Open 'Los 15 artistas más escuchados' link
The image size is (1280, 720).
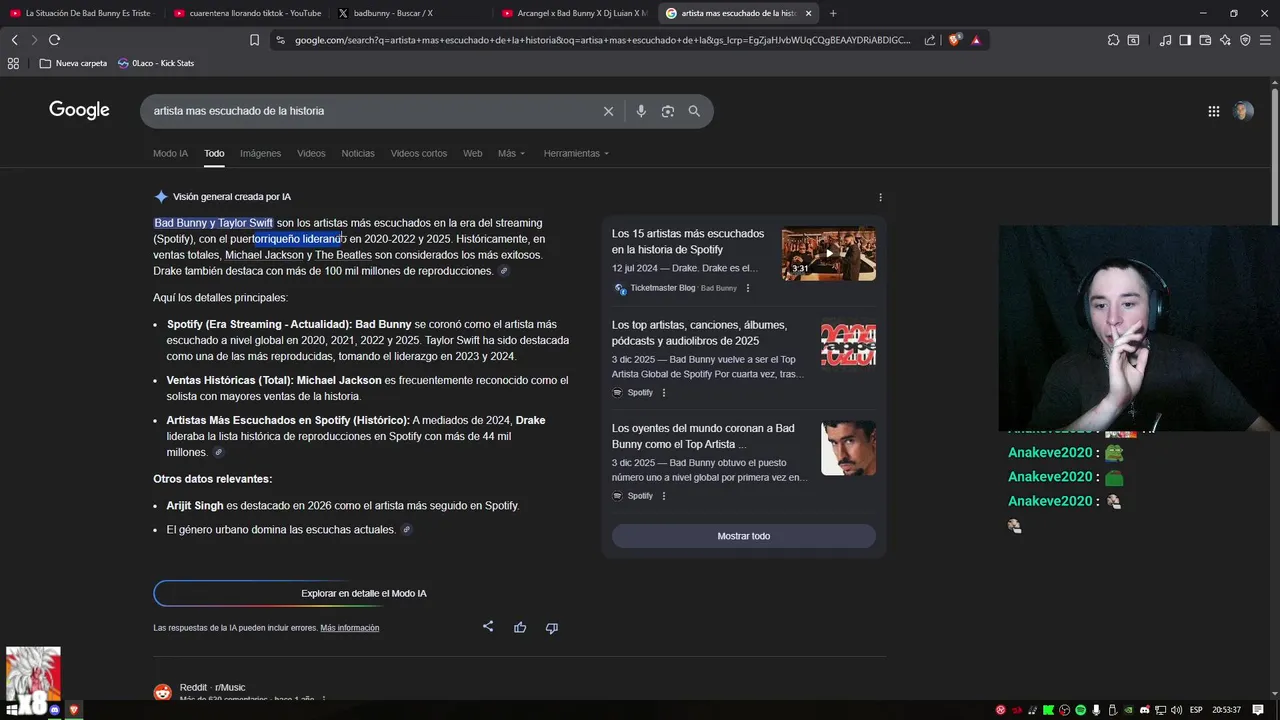pos(688,241)
